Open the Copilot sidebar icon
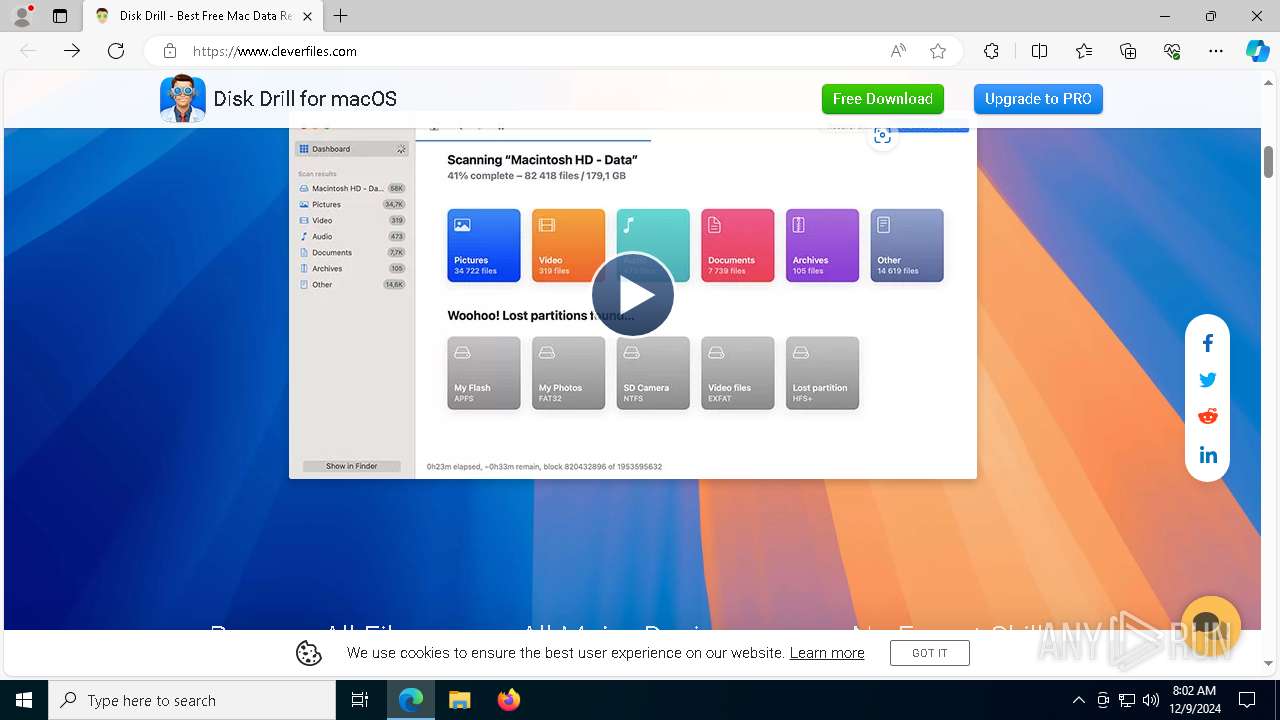 coord(1257,51)
